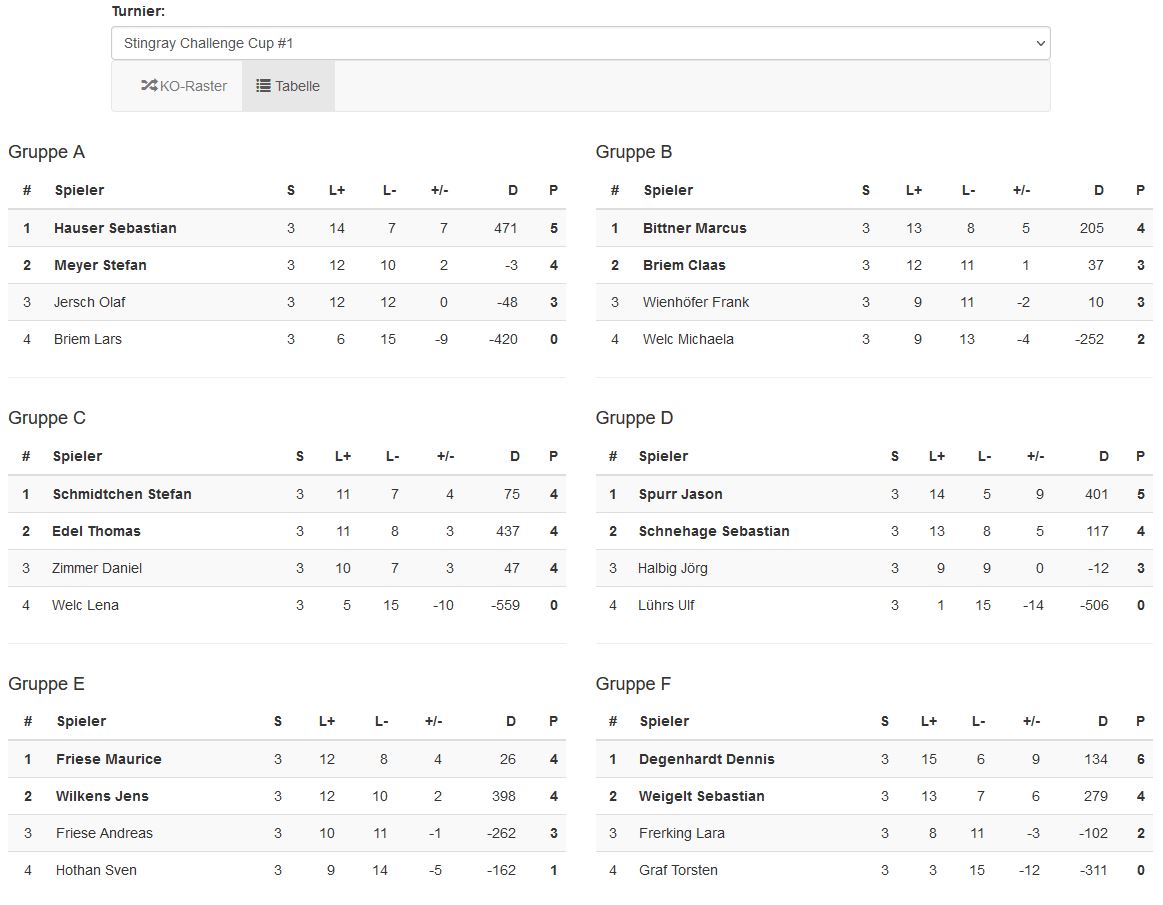The width and height of the screenshot is (1163, 905).
Task: Click the shuffle icon beside KO-Raster
Action: [x=149, y=86]
